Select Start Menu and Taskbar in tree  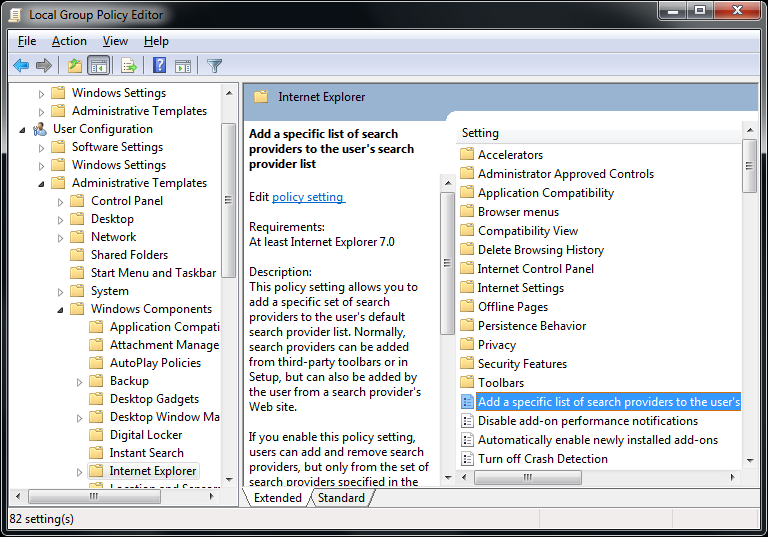tap(153, 272)
